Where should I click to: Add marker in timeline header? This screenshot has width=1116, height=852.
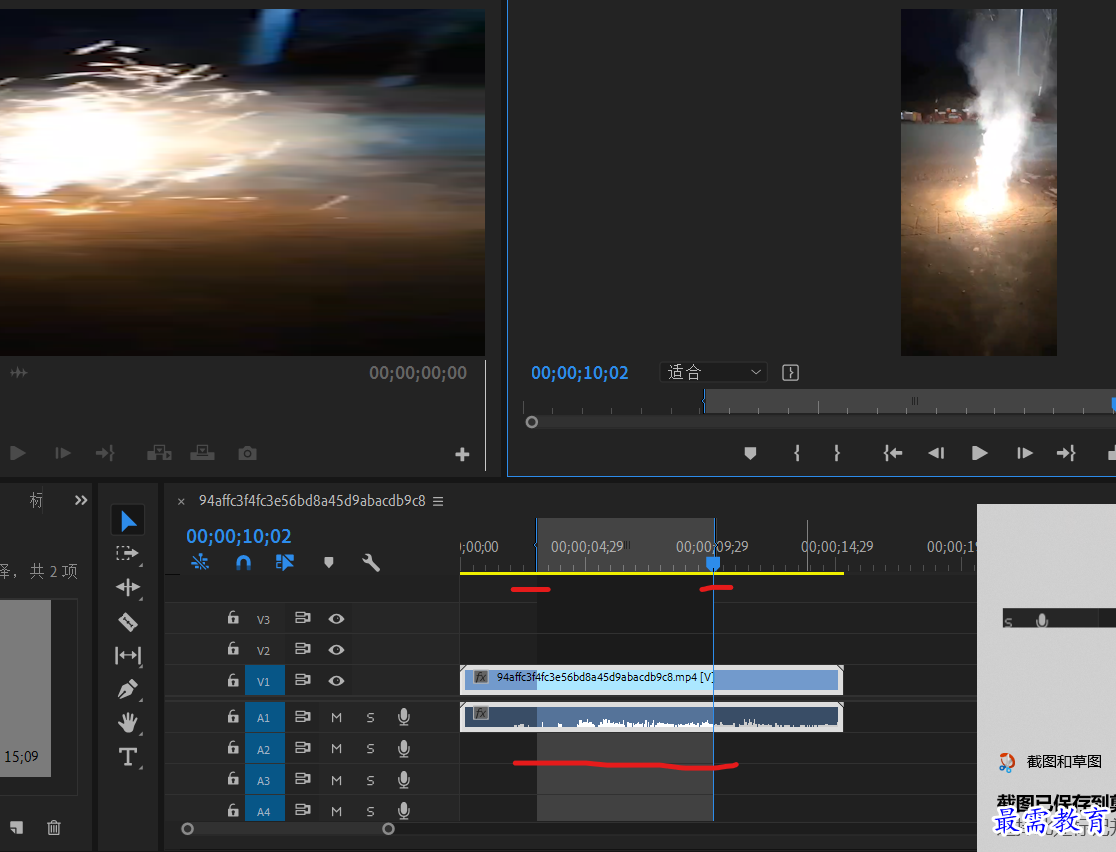point(328,563)
